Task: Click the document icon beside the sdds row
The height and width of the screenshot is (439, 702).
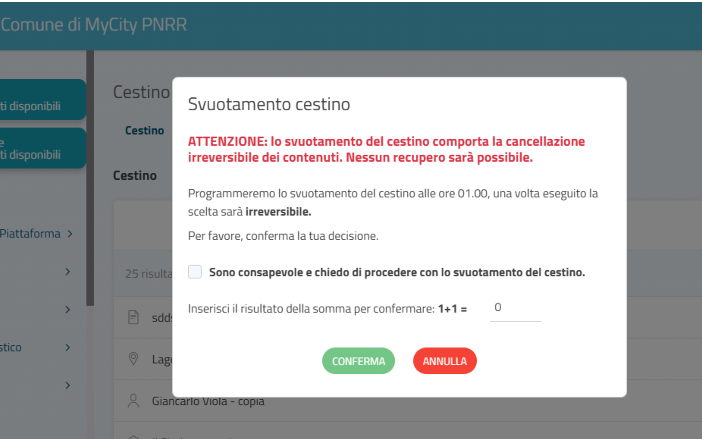Action: 133,318
